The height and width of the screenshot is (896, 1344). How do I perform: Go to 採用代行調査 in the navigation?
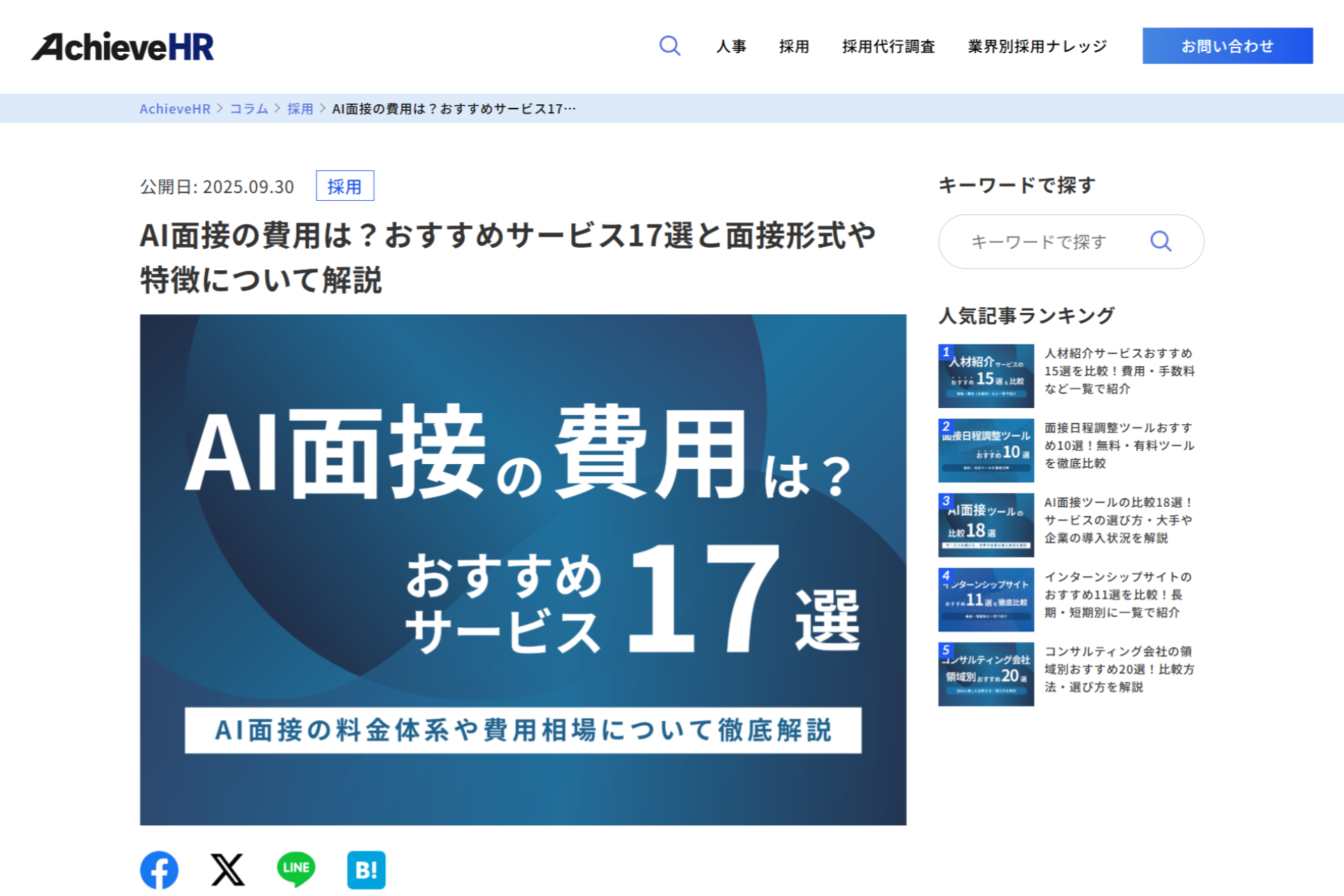coord(888,46)
